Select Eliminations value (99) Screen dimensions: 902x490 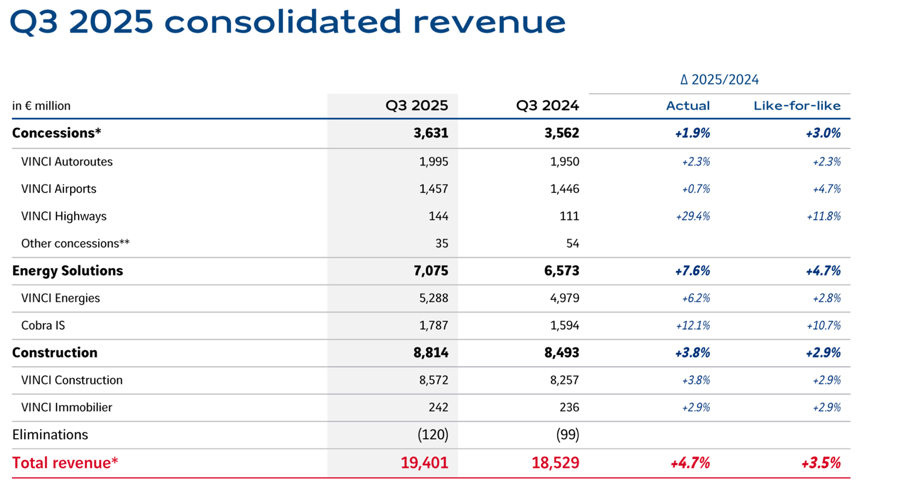567,435
